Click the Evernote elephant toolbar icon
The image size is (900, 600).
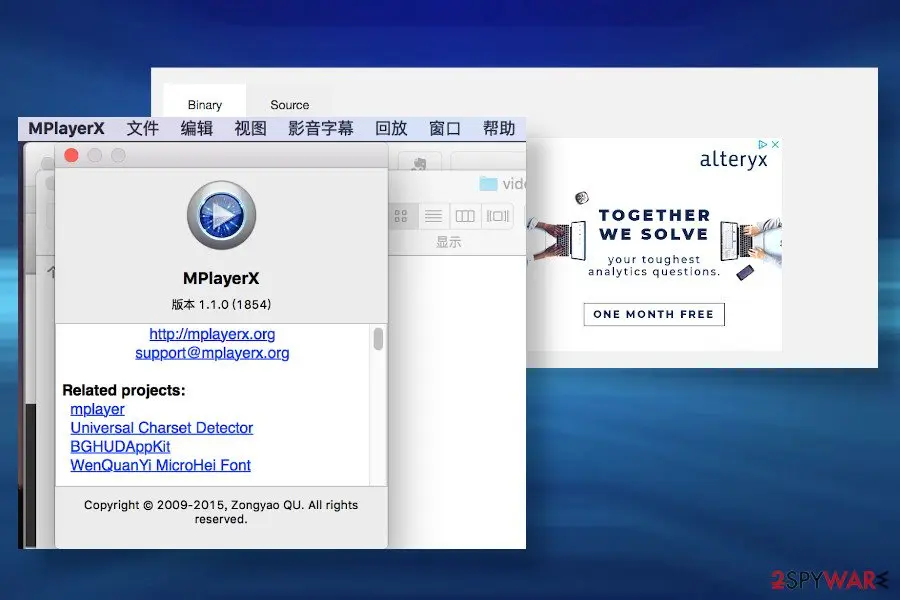pyautogui.click(x=420, y=164)
